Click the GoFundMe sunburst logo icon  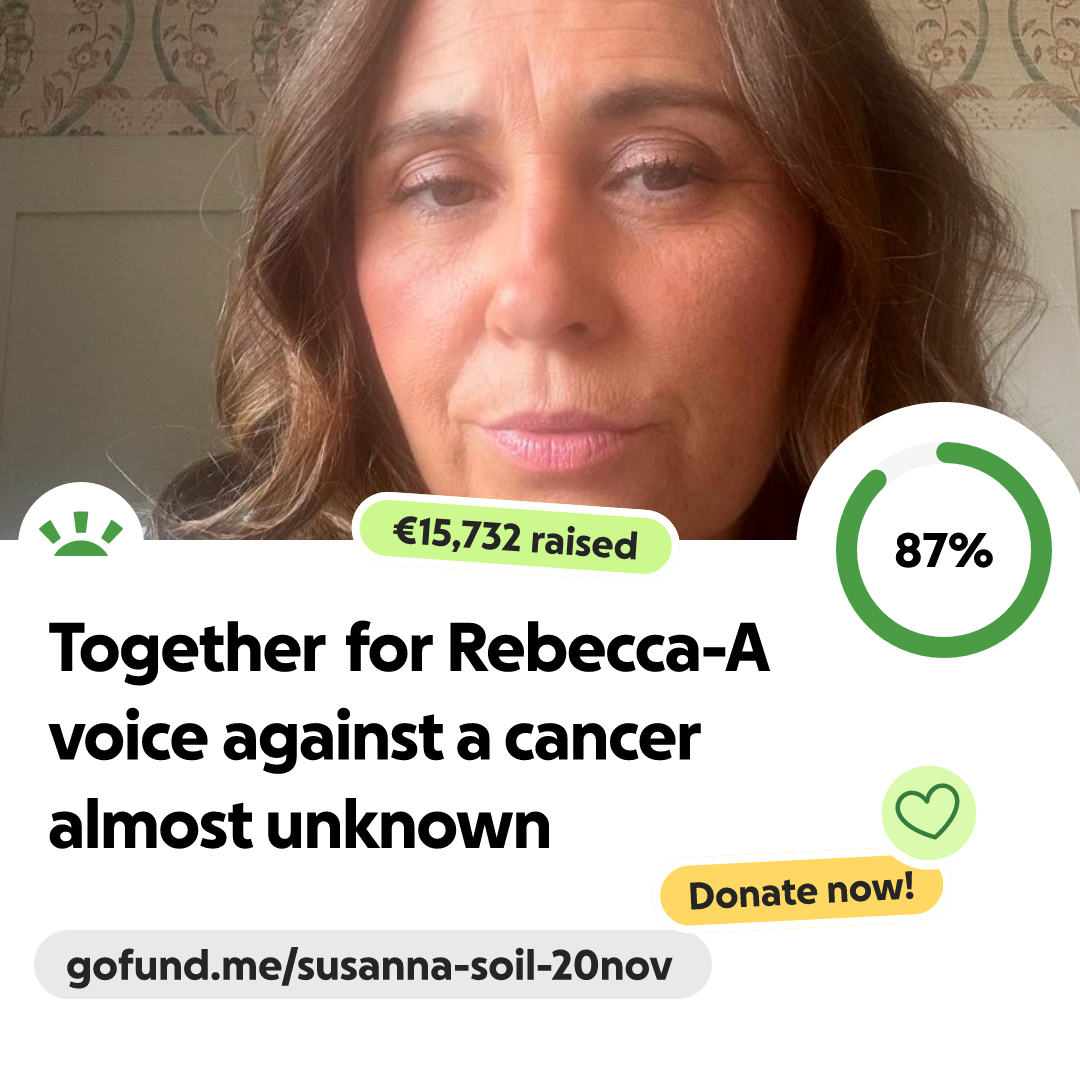point(81,533)
